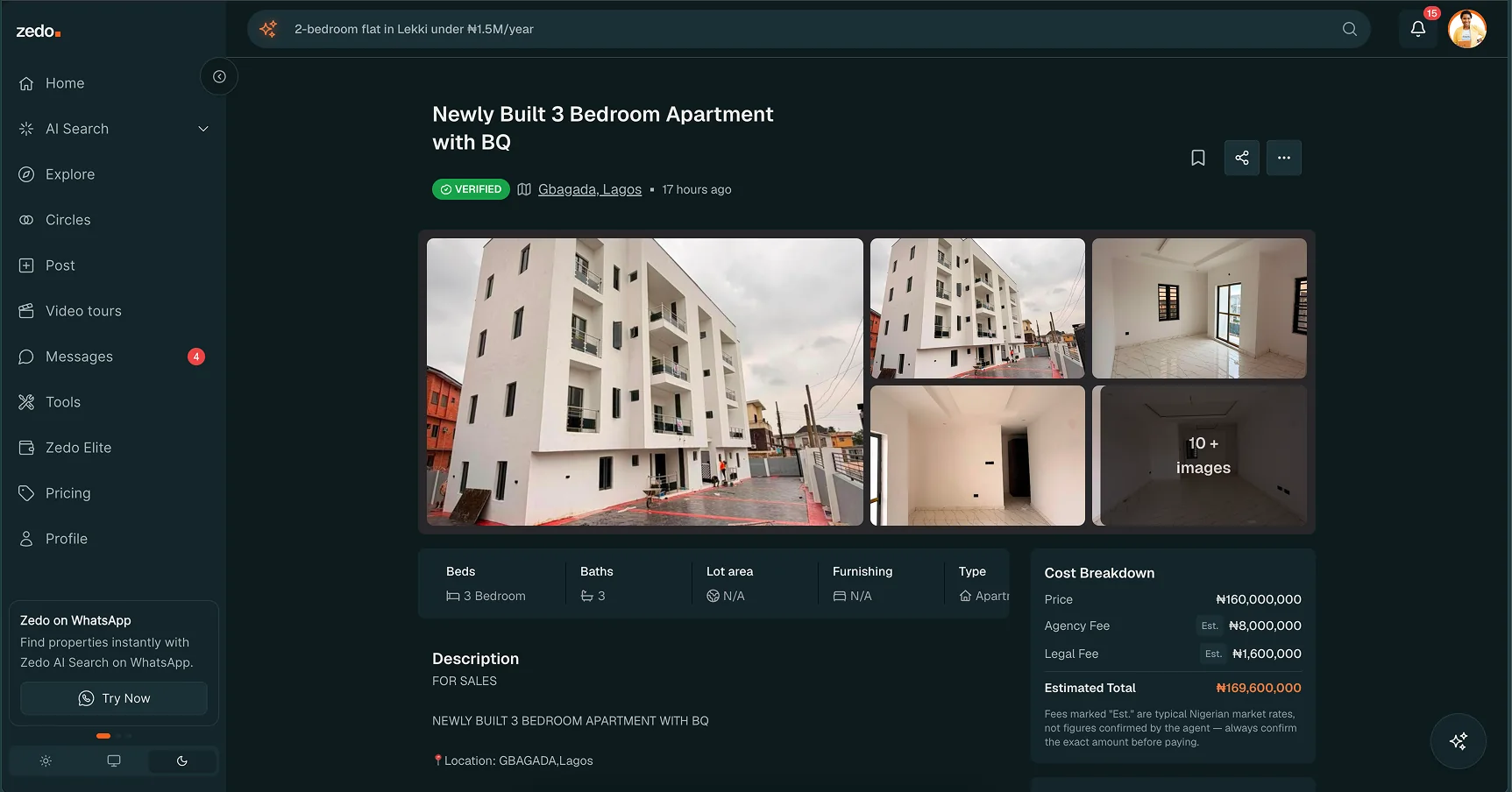Open Circles section

coord(68,220)
